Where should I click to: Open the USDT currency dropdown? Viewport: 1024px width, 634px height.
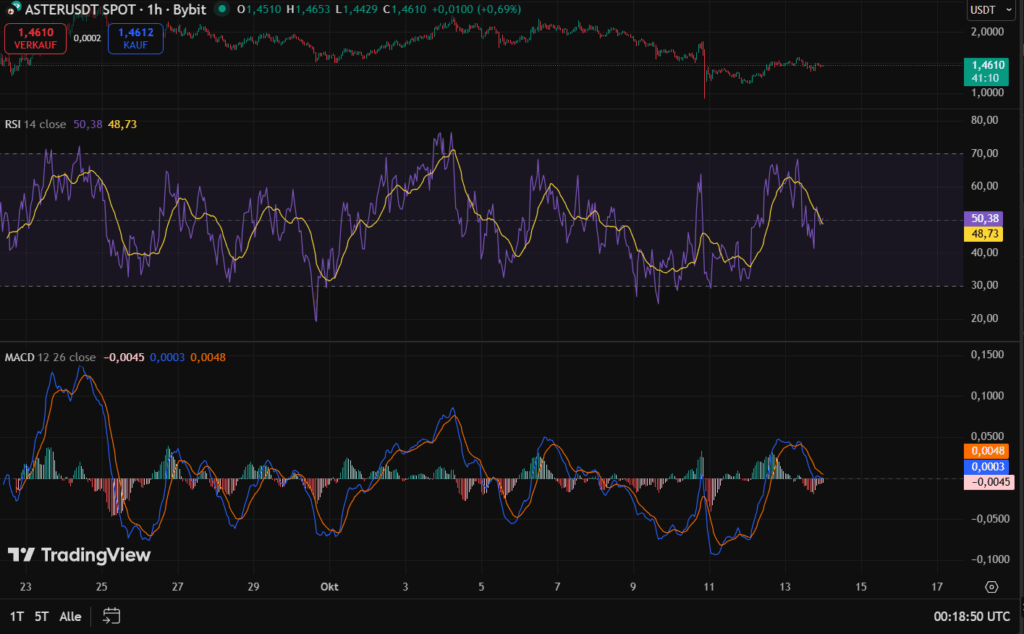[991, 10]
